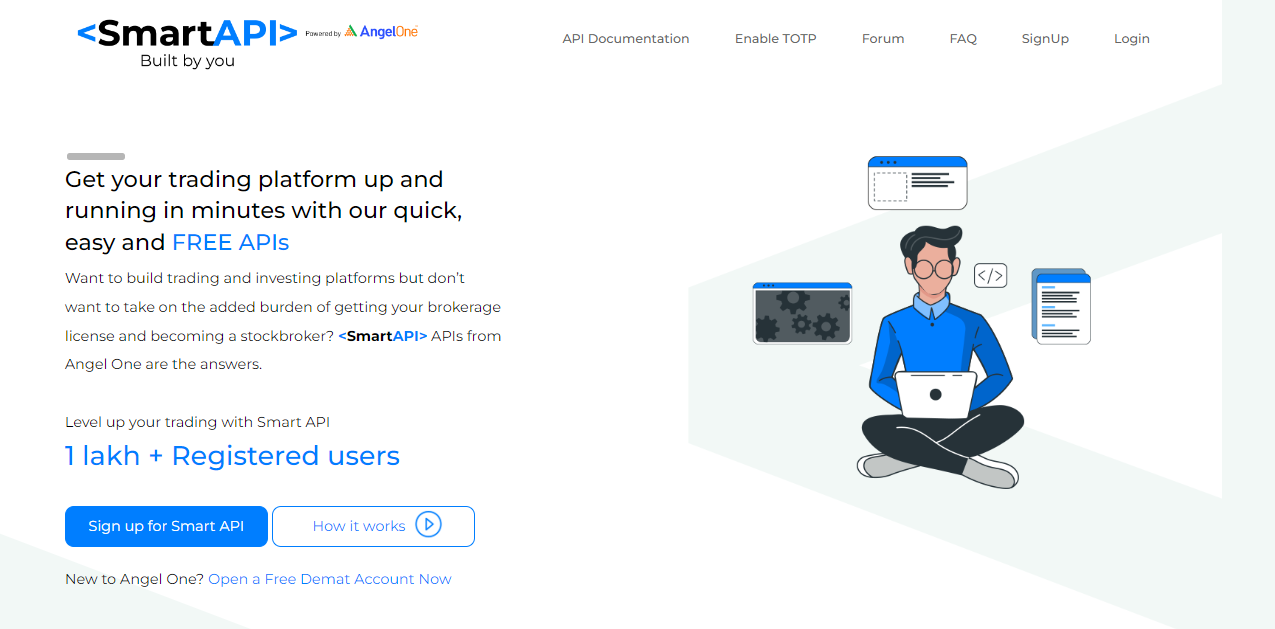1275x629 pixels.
Task: Click the FREE APIs highlighted heading text
Action: click(x=230, y=242)
